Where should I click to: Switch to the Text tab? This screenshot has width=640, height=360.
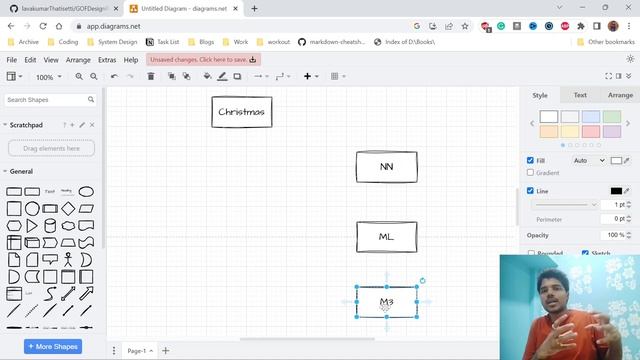(x=580, y=95)
